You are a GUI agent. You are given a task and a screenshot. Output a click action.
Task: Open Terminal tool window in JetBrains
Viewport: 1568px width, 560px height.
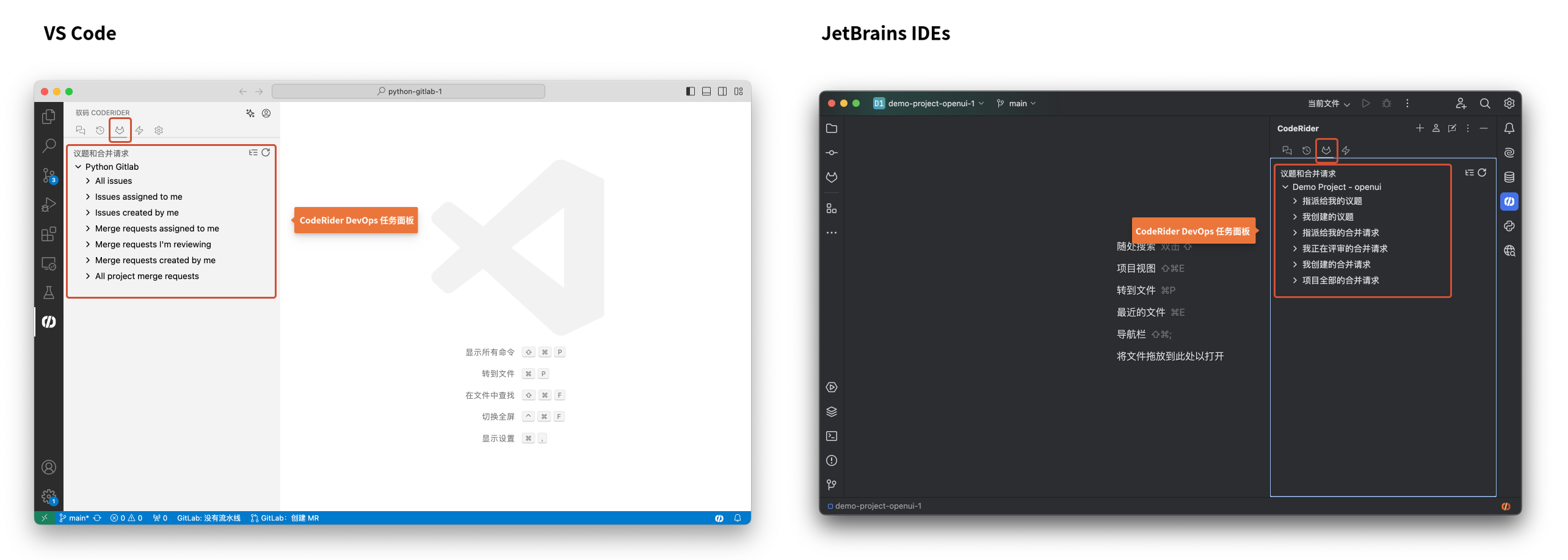pos(832,436)
